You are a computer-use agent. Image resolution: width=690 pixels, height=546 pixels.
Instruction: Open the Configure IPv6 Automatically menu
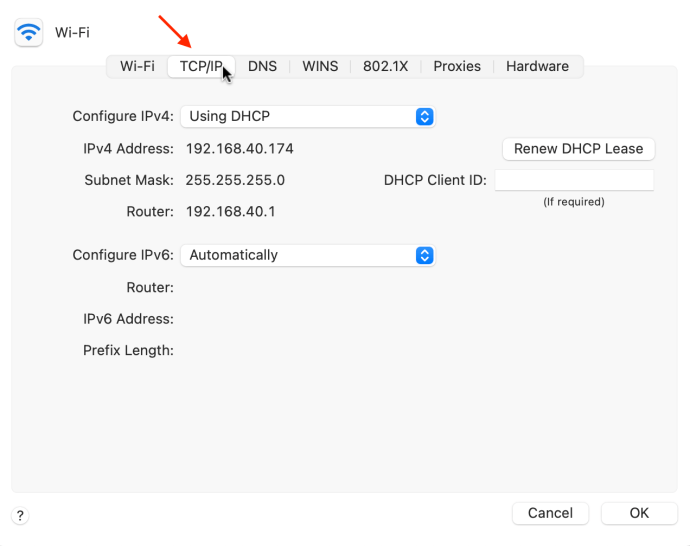(x=308, y=255)
